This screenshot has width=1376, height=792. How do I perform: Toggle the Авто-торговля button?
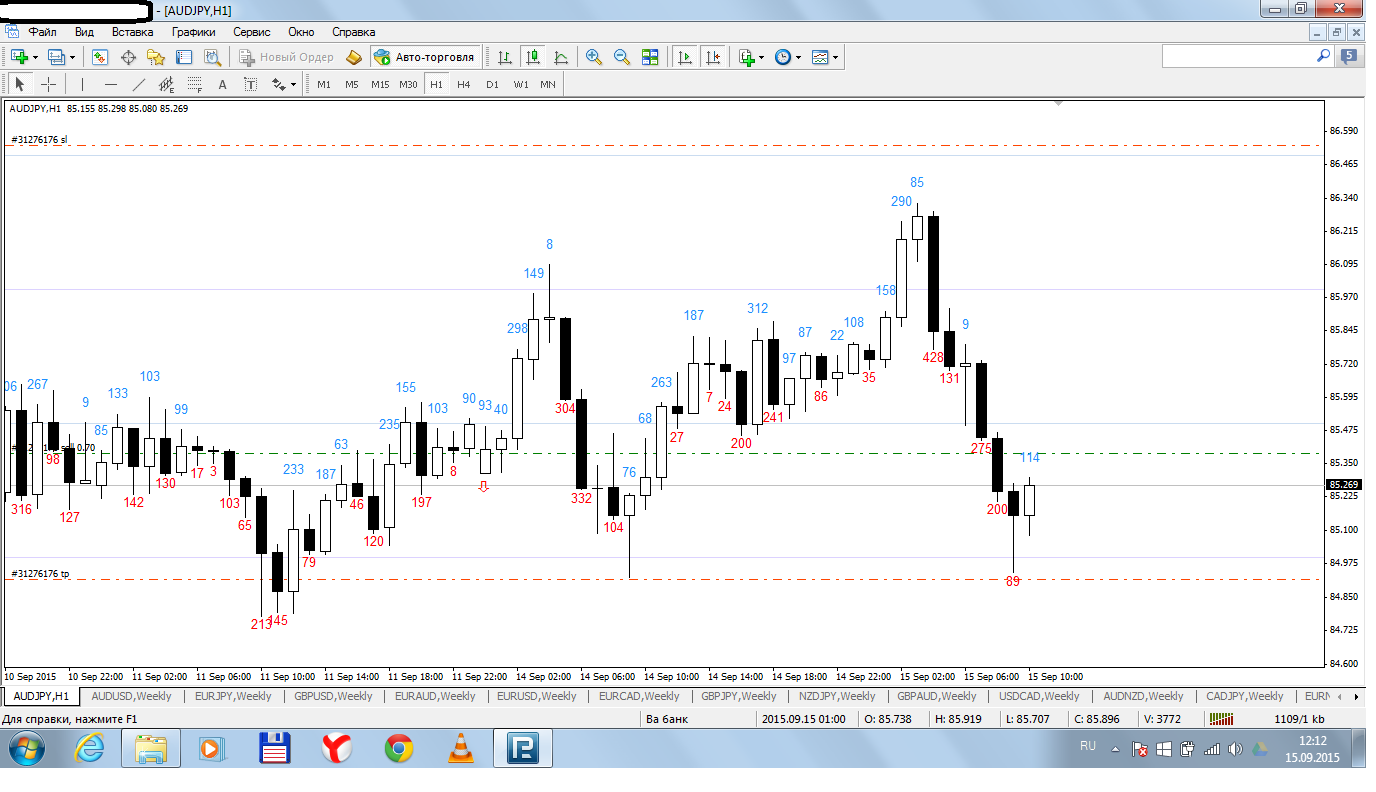[x=424, y=57]
